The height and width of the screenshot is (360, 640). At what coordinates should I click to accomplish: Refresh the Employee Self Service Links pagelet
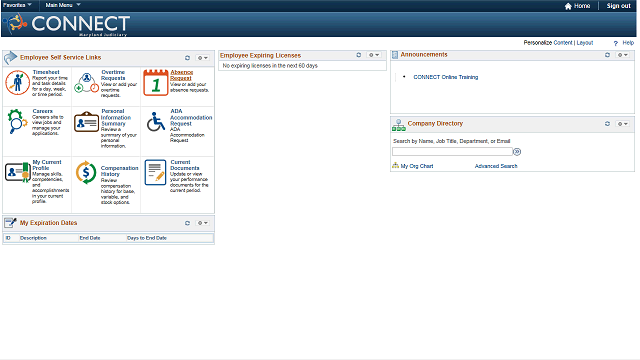187,58
